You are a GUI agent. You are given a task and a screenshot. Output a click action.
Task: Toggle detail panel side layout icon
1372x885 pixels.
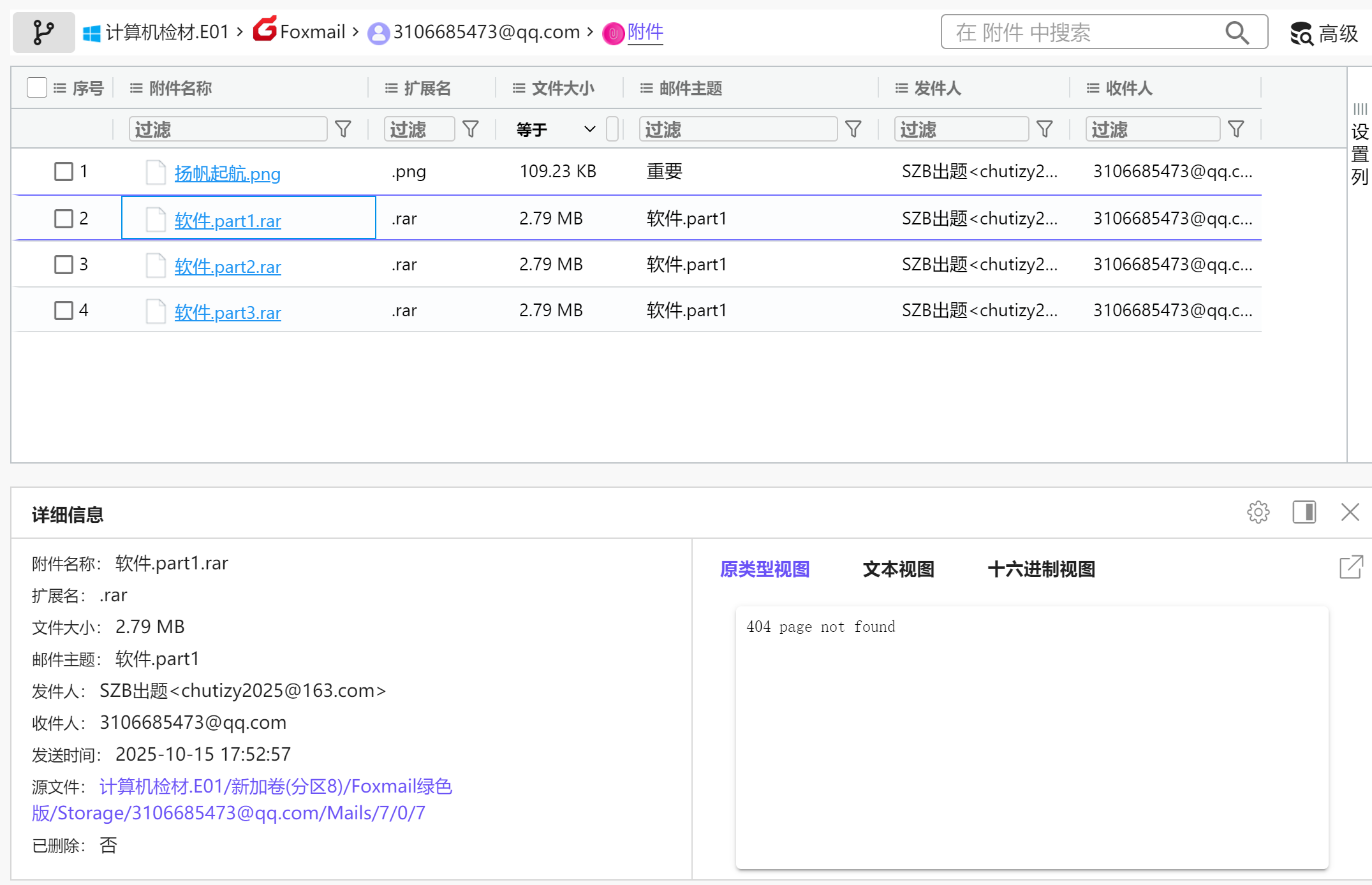pos(1304,512)
